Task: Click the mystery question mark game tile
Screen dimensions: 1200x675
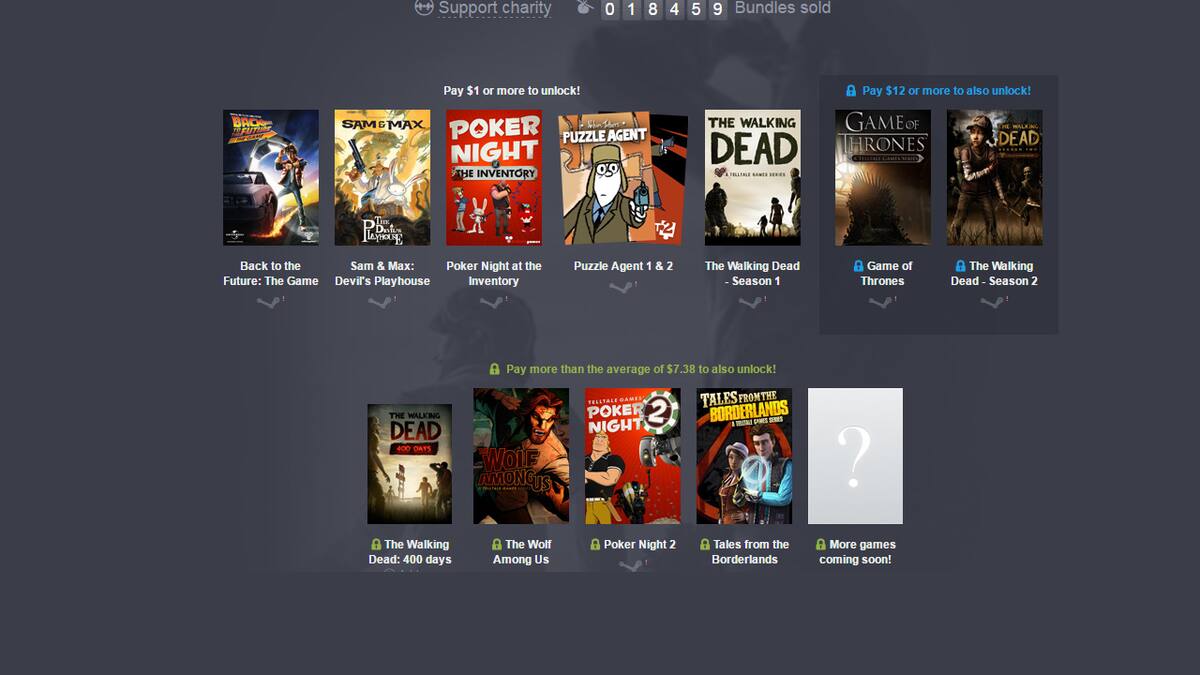Action: [x=855, y=456]
